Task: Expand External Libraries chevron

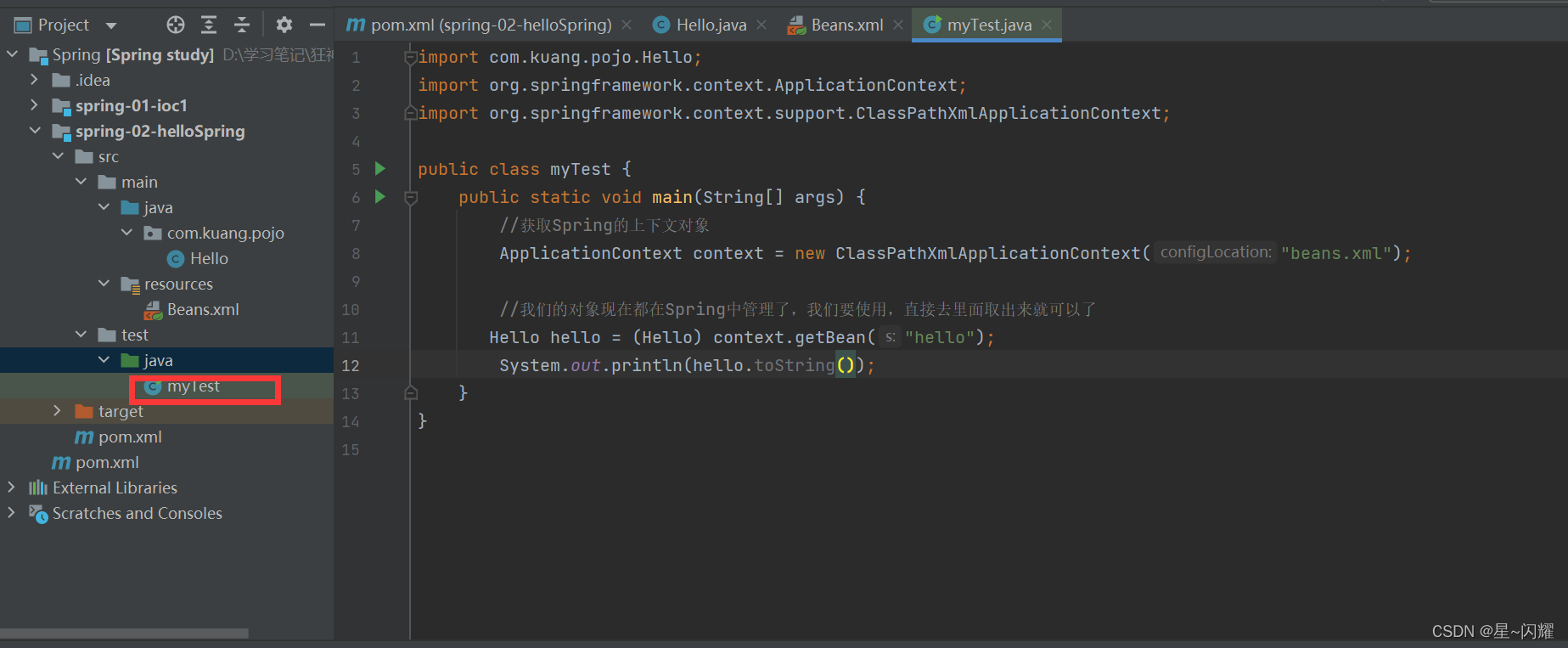Action: click(x=12, y=487)
